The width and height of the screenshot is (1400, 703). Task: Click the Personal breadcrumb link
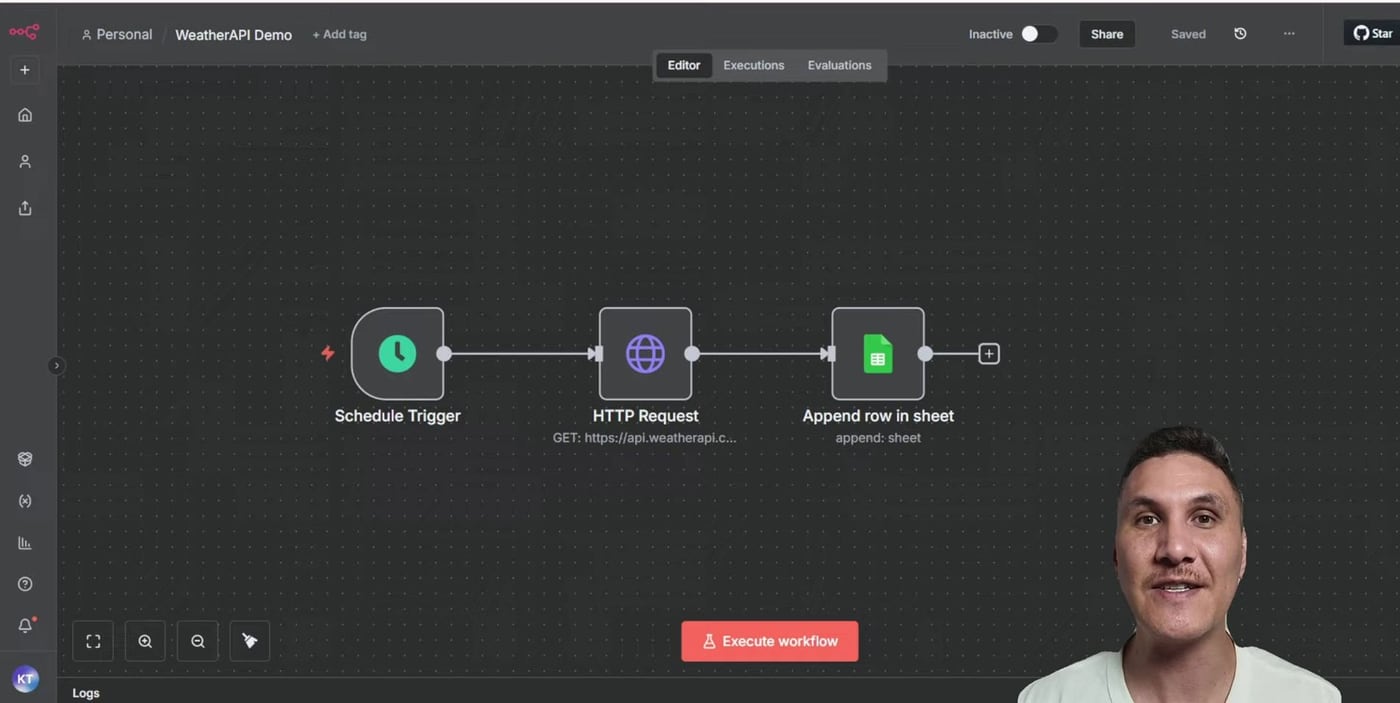117,34
